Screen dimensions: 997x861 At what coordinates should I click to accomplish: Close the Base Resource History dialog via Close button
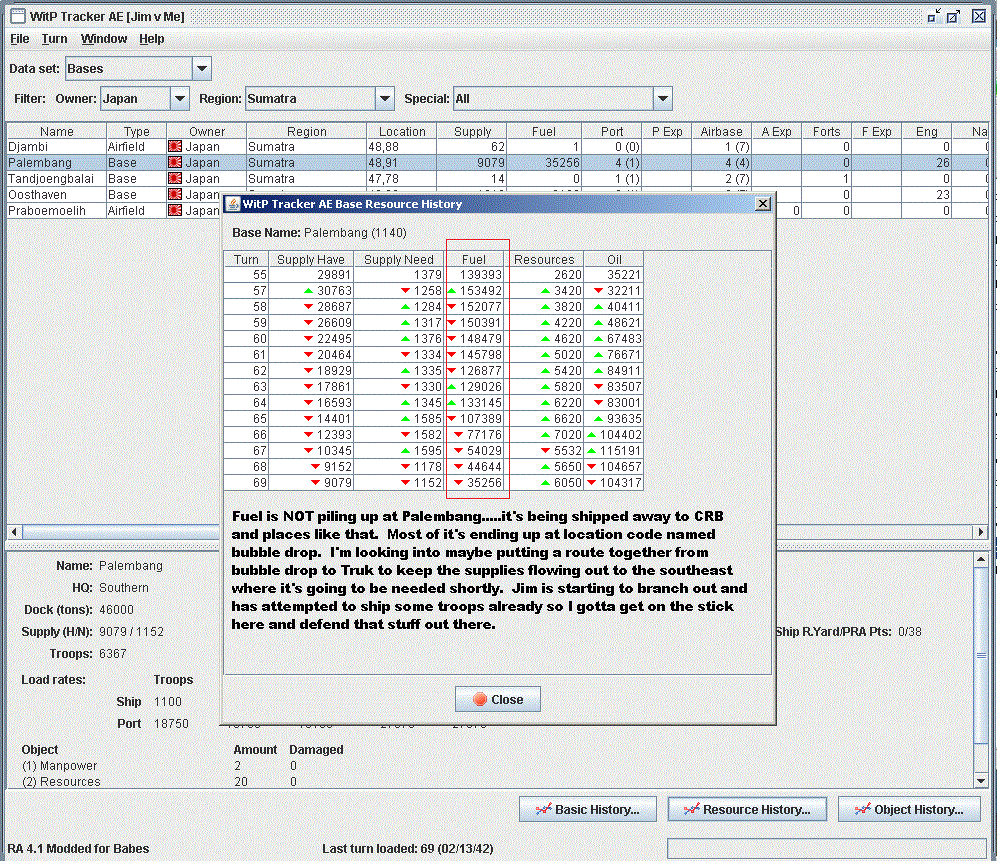[498, 699]
